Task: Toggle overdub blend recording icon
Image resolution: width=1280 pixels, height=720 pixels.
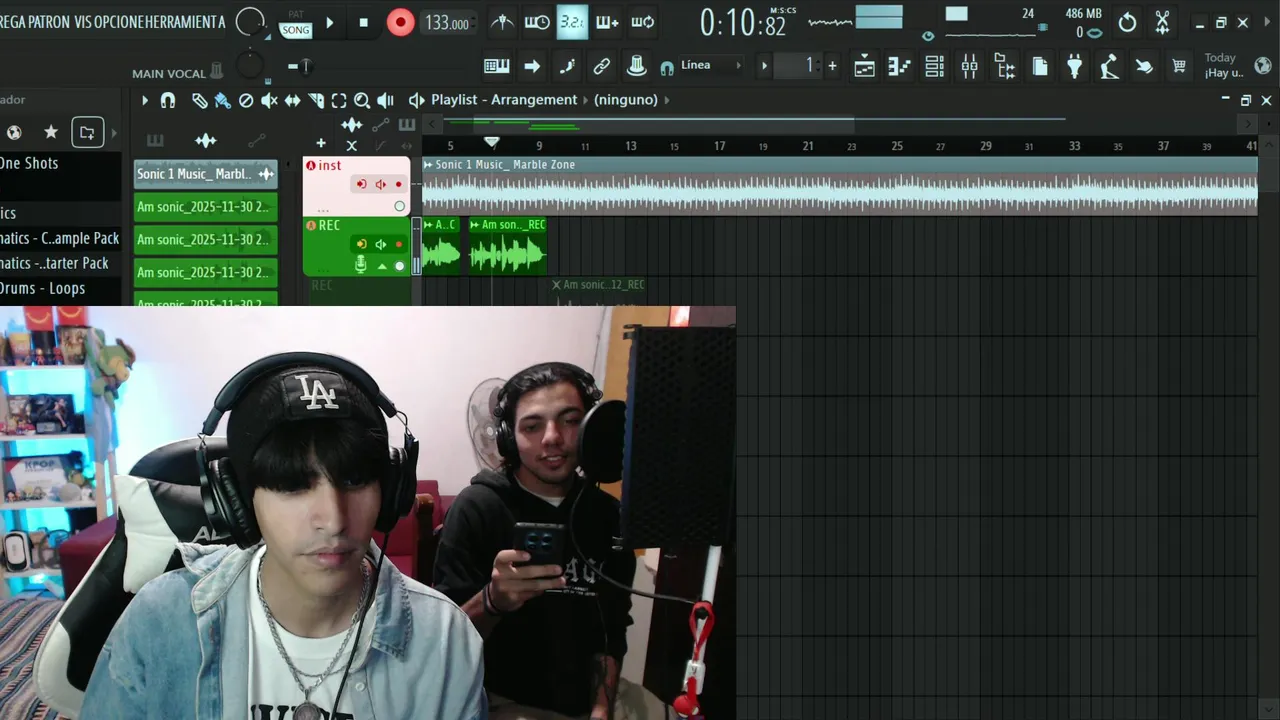Action: pyautogui.click(x=607, y=22)
